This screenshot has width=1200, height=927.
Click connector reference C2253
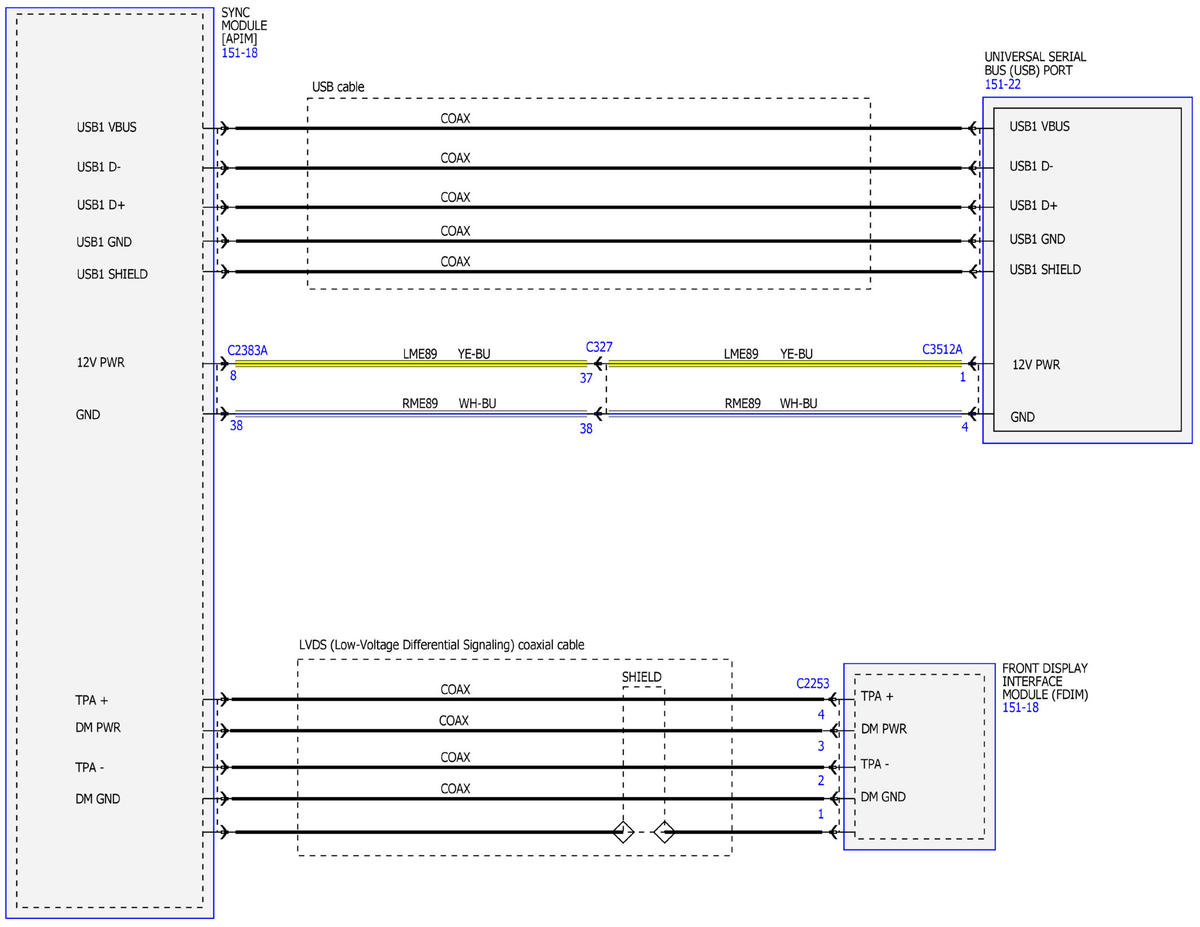click(815, 684)
